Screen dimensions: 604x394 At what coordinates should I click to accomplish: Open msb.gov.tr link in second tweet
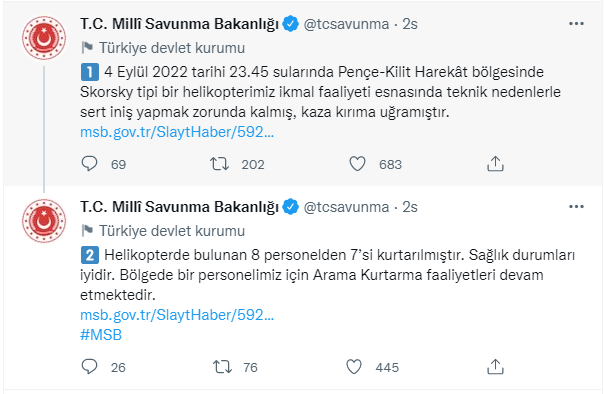coord(177,315)
